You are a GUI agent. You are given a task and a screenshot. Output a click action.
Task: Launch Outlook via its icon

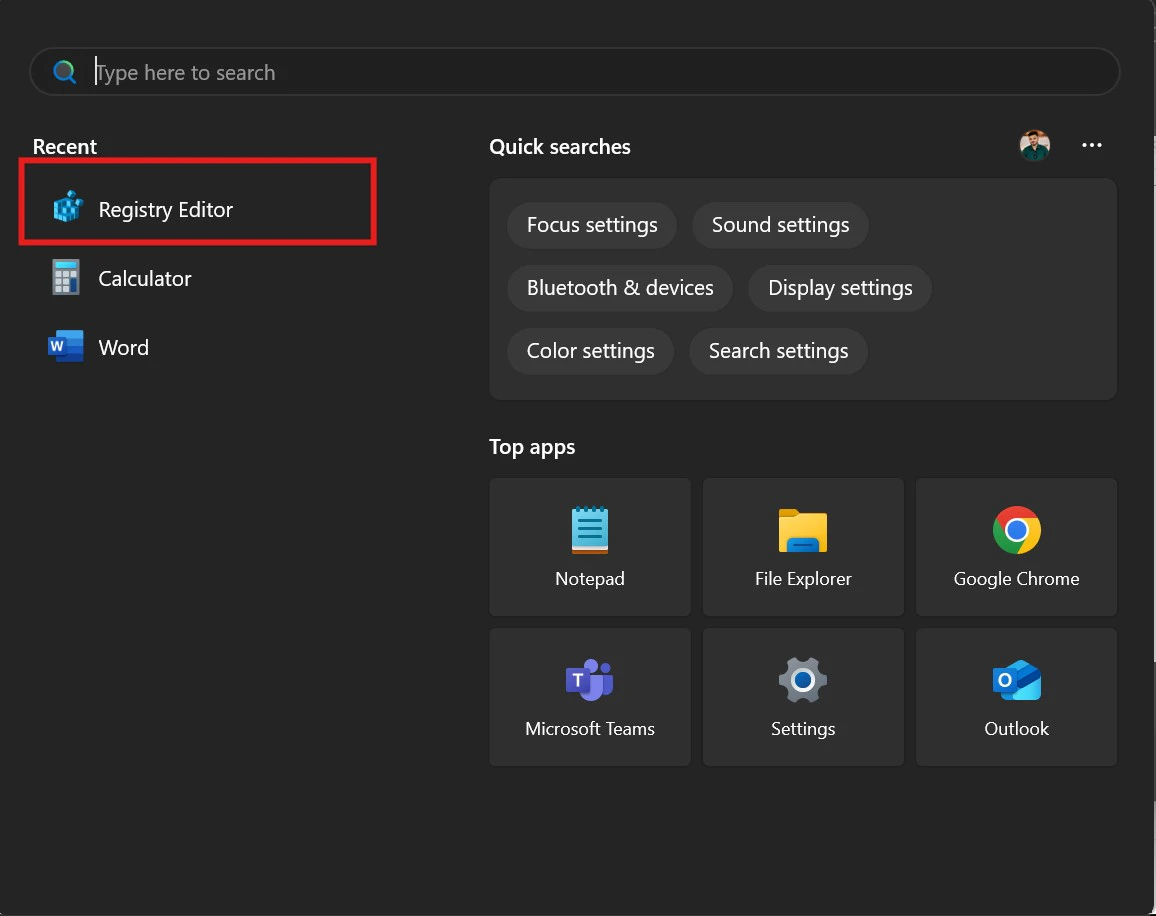(x=1017, y=679)
